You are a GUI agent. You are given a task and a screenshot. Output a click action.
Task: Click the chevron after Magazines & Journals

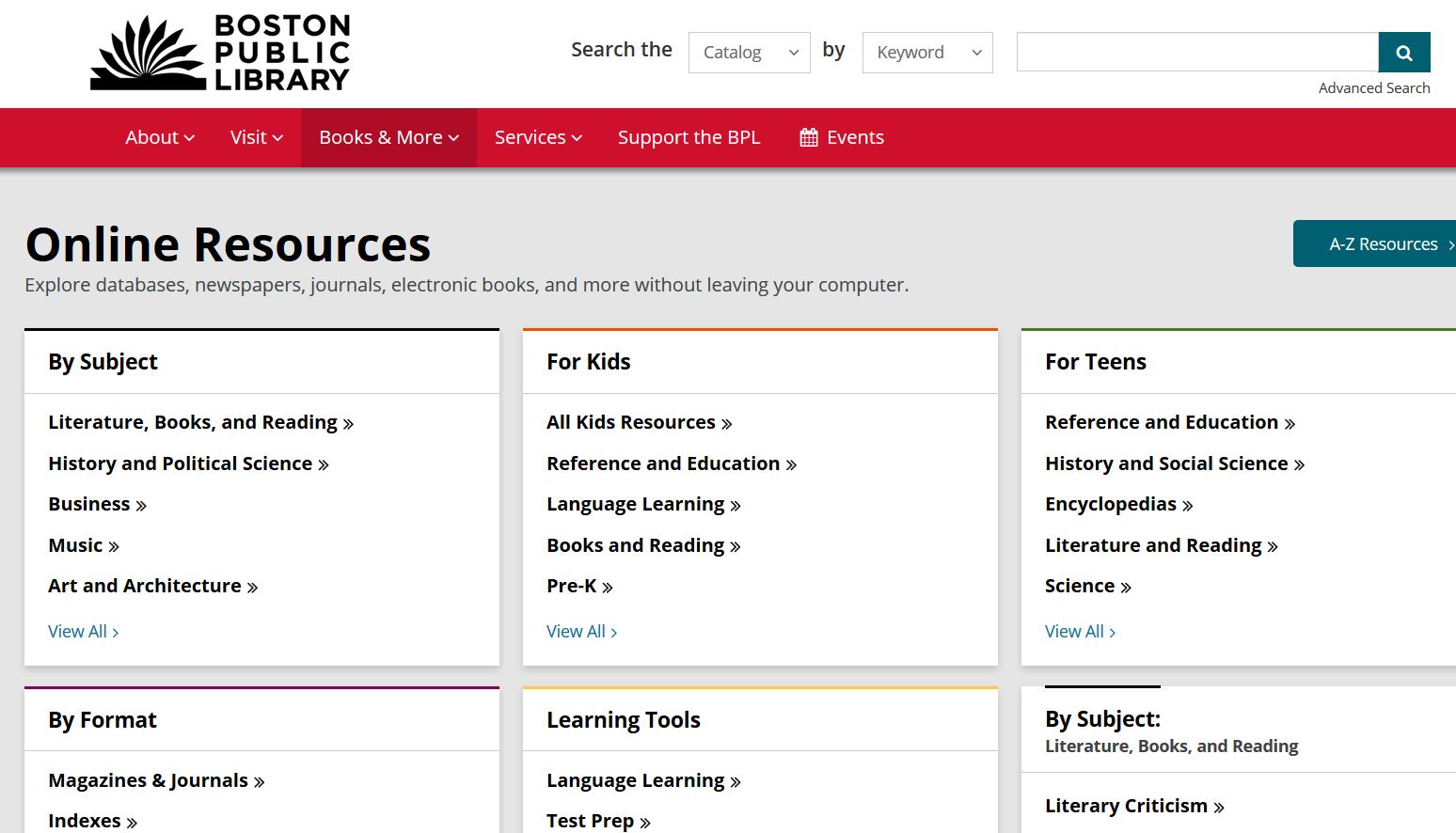(260, 780)
